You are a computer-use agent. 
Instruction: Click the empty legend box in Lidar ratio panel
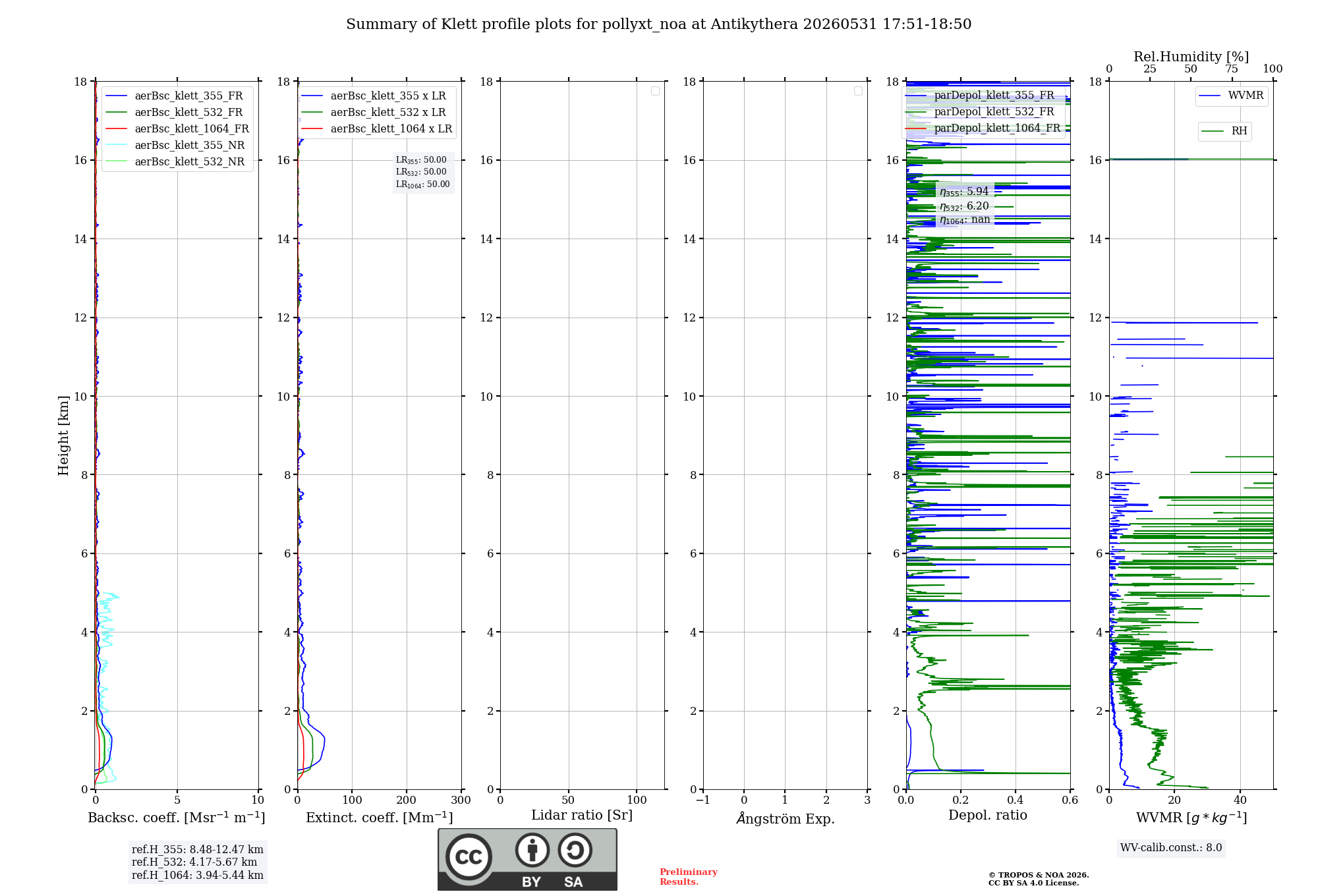click(x=655, y=91)
